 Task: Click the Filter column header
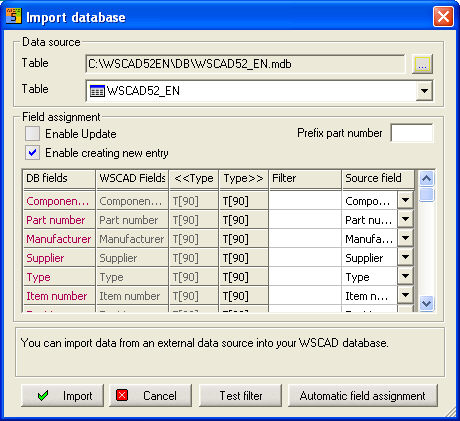tap(305, 178)
